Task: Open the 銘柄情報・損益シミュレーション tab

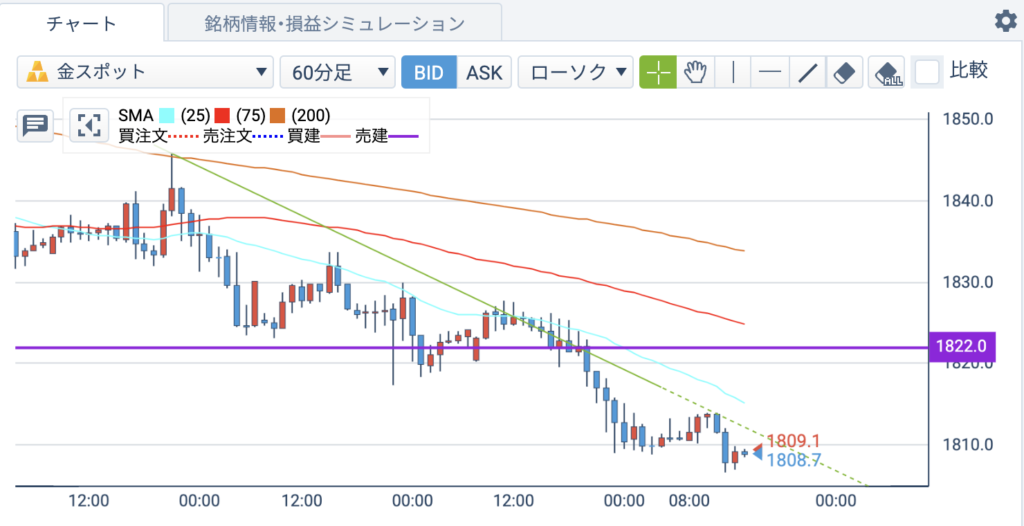Action: pyautogui.click(x=334, y=24)
